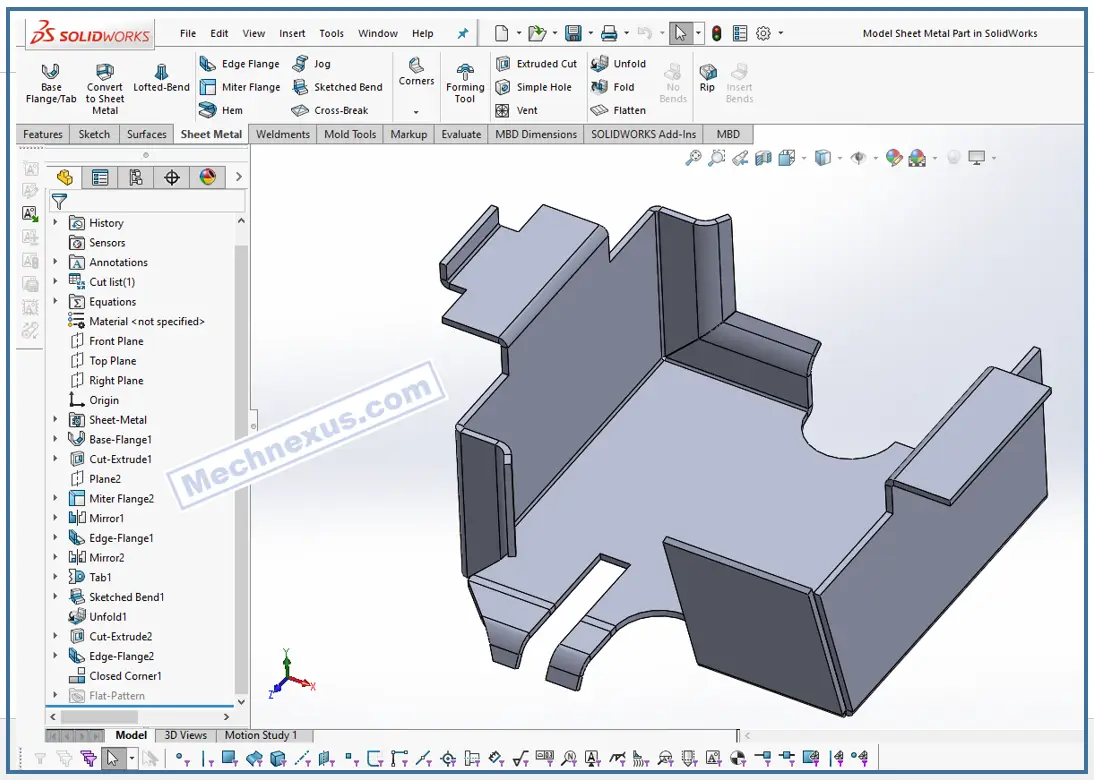The image size is (1094, 780).
Task: Pin the menu bar with the pushpin toggle
Action: click(461, 33)
